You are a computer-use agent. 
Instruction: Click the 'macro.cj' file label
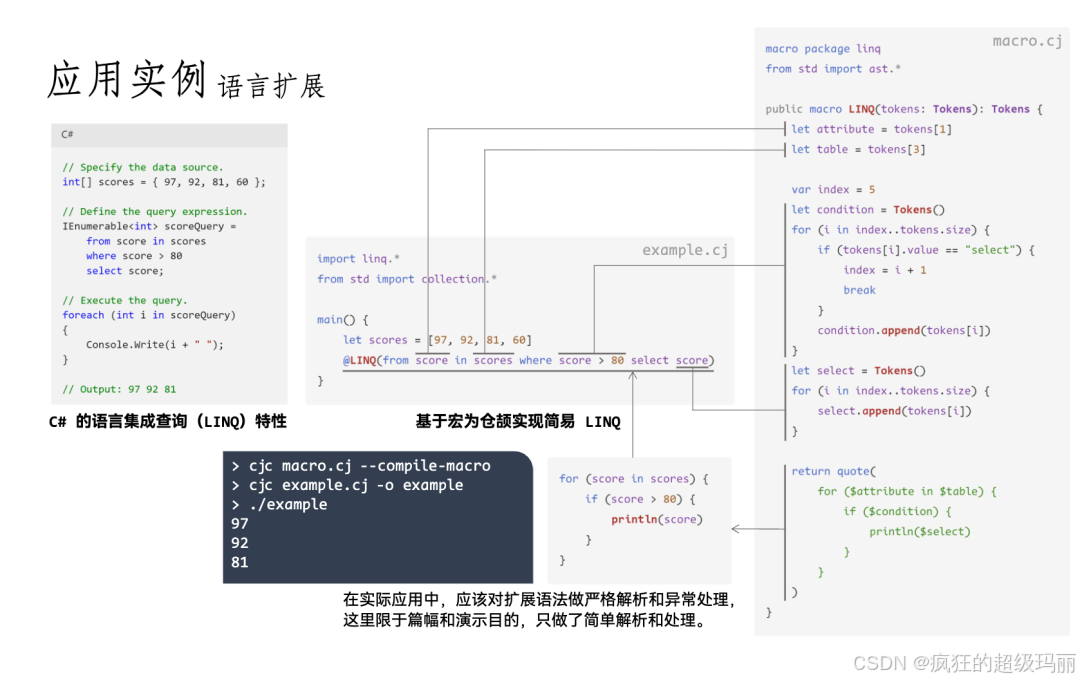[x=1027, y=41]
